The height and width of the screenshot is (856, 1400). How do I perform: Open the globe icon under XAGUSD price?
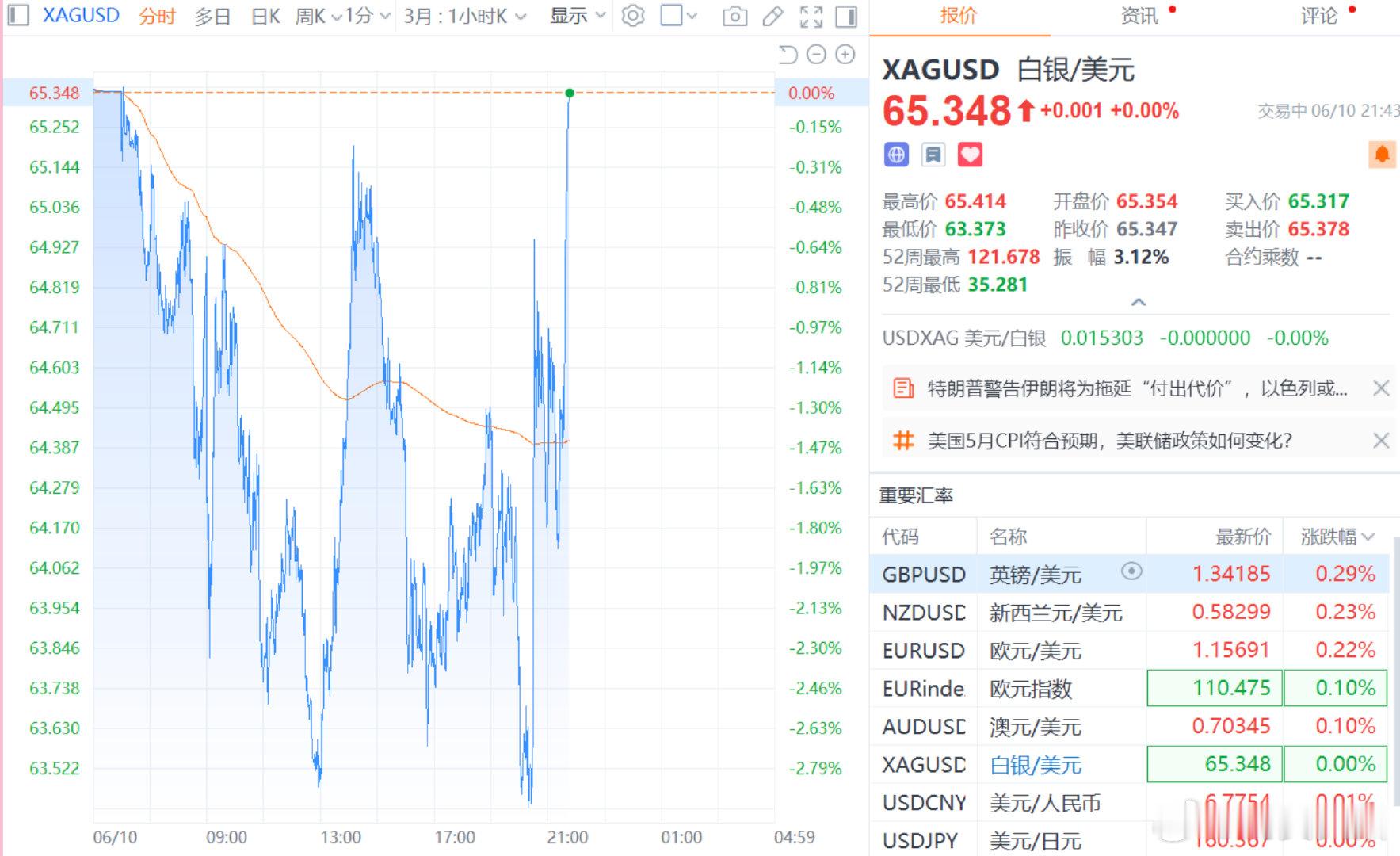[896, 155]
